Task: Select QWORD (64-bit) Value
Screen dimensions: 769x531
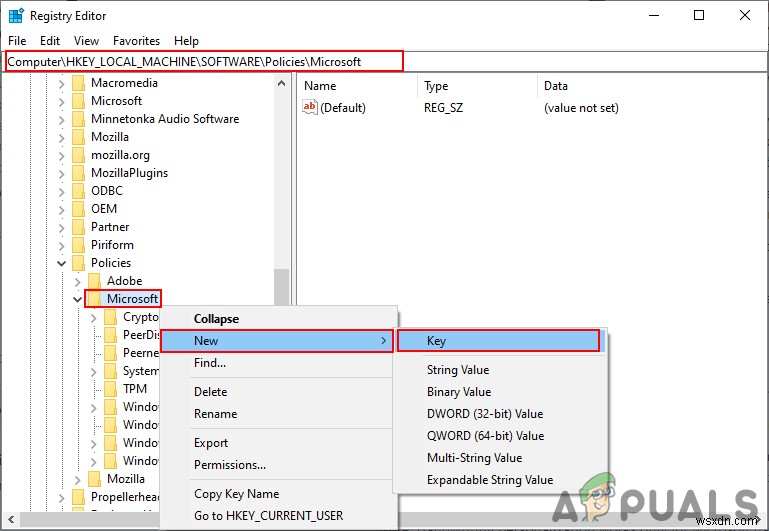Action: pos(500,436)
